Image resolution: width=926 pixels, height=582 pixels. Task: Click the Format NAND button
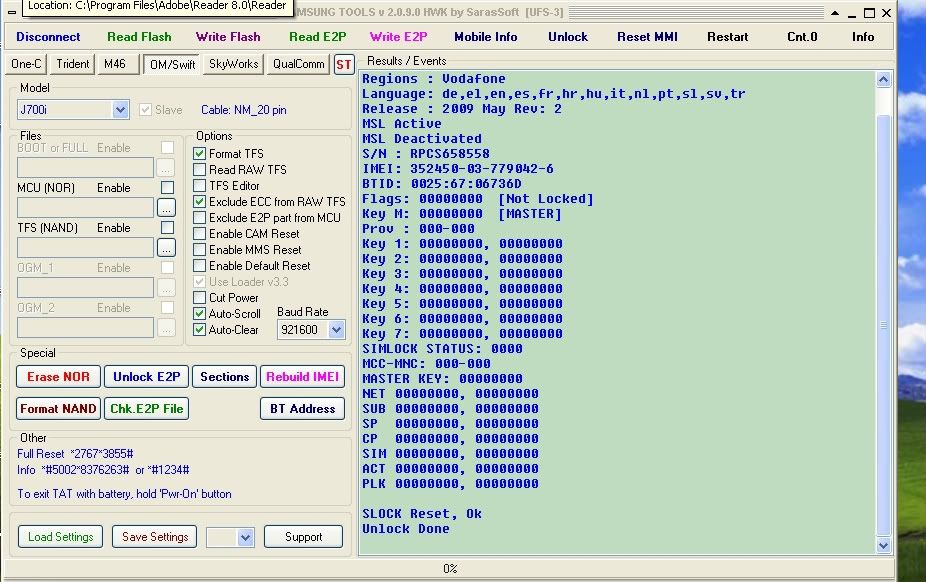(58, 408)
